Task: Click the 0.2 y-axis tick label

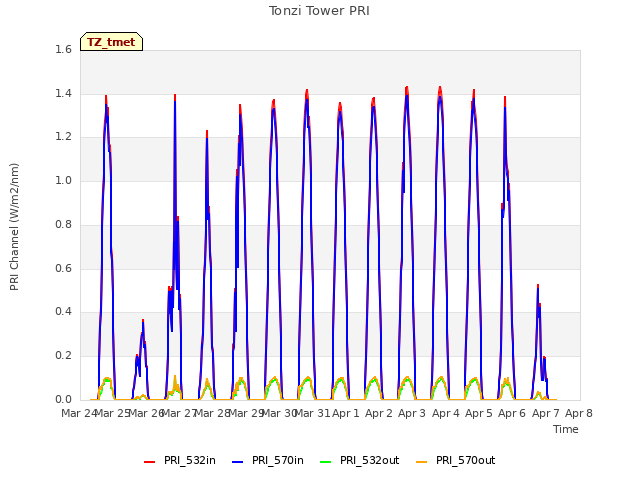Action: [x=63, y=356]
